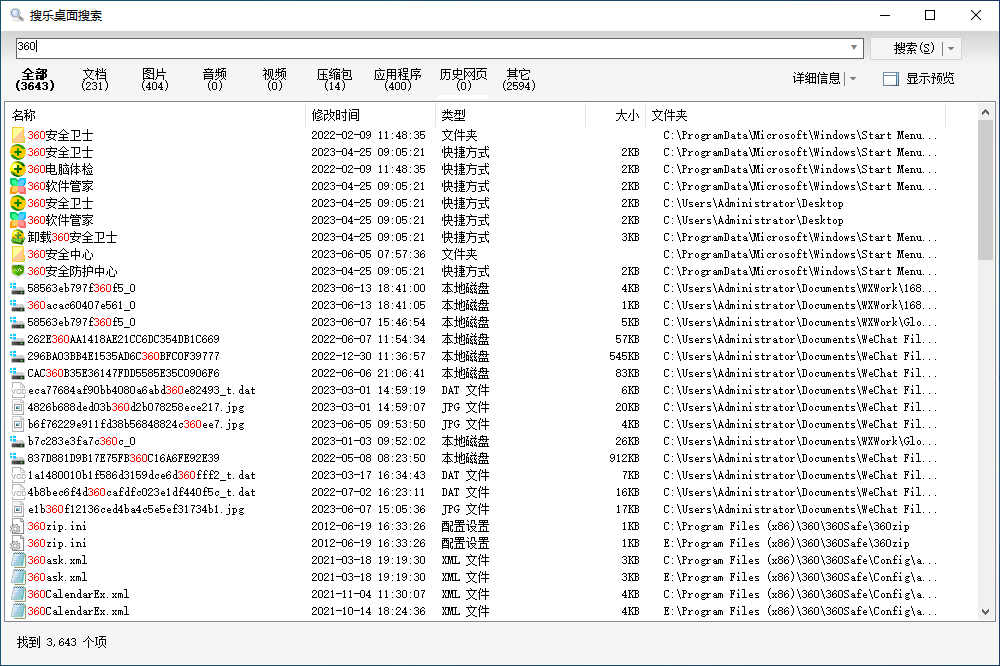The image size is (1000, 666).
Task: Select the 压缩包 category tab
Action: 334,79
